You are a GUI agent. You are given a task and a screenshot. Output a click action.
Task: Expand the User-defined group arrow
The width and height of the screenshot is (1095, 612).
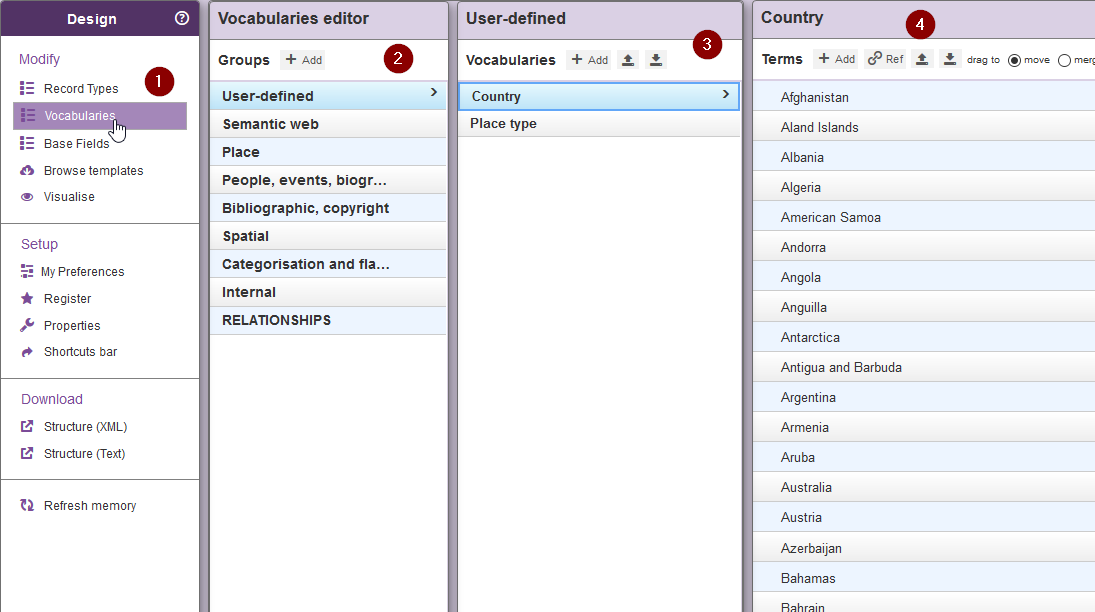pyautogui.click(x=434, y=92)
